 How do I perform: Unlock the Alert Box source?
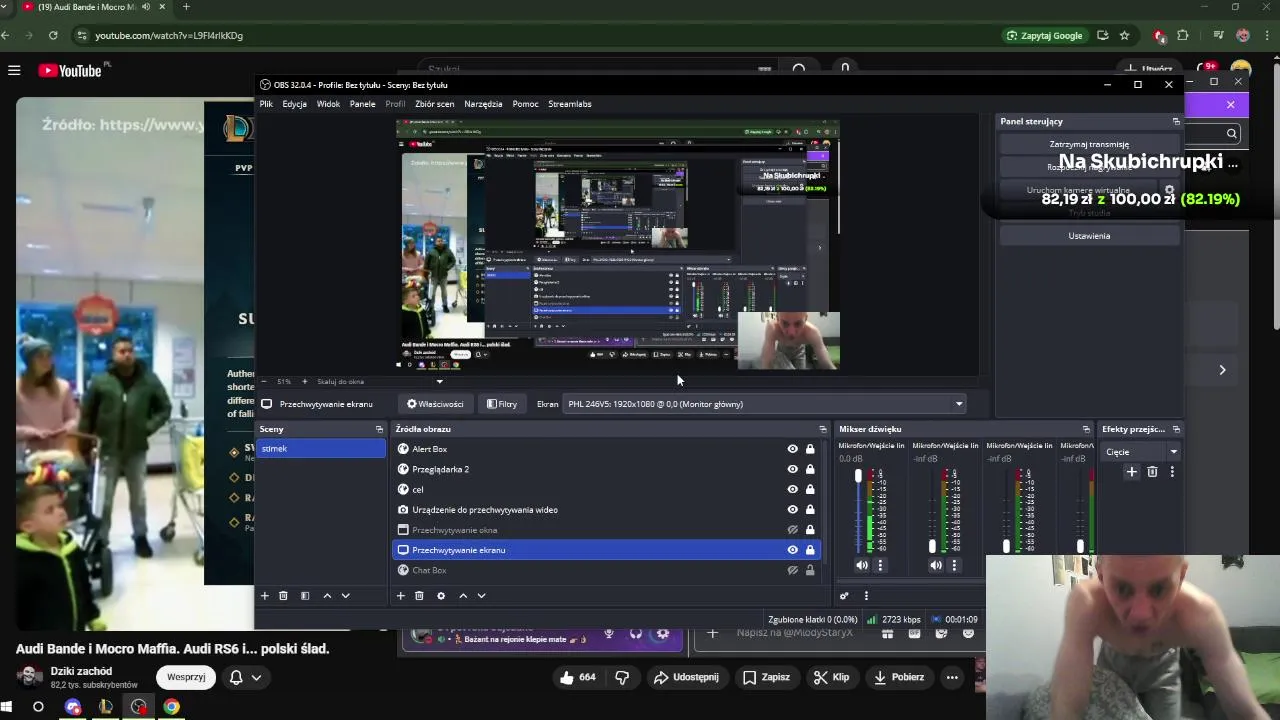810,449
